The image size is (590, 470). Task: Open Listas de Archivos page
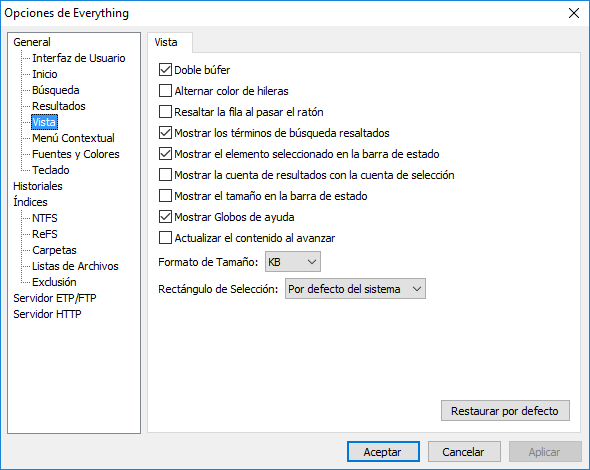coord(75,266)
